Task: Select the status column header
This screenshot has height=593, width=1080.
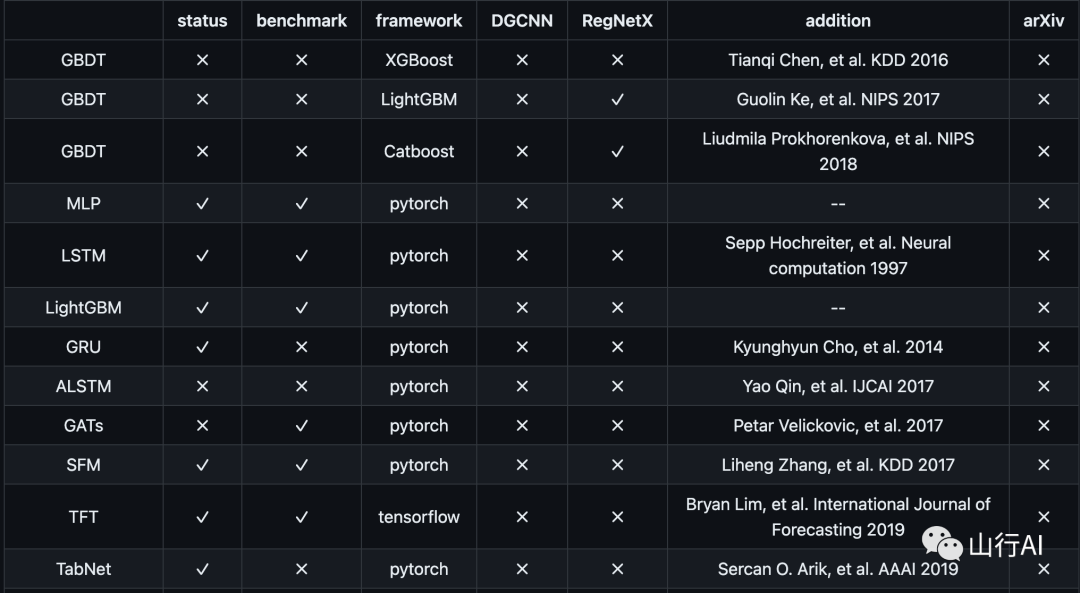Action: [202, 21]
